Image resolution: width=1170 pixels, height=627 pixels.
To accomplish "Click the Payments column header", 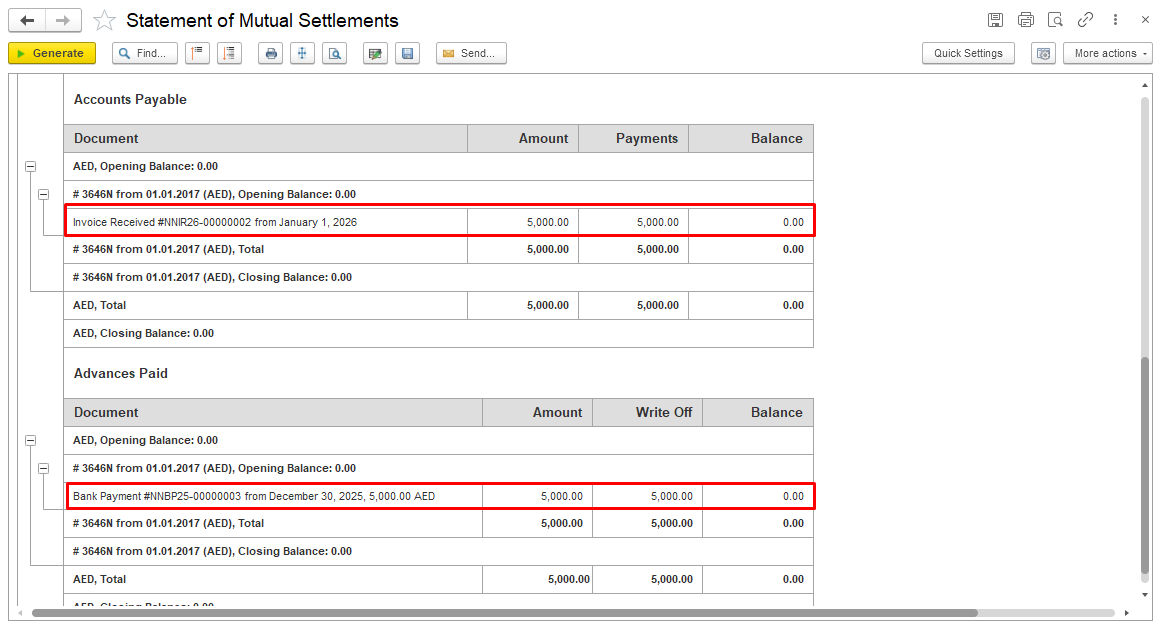I will tap(634, 138).
